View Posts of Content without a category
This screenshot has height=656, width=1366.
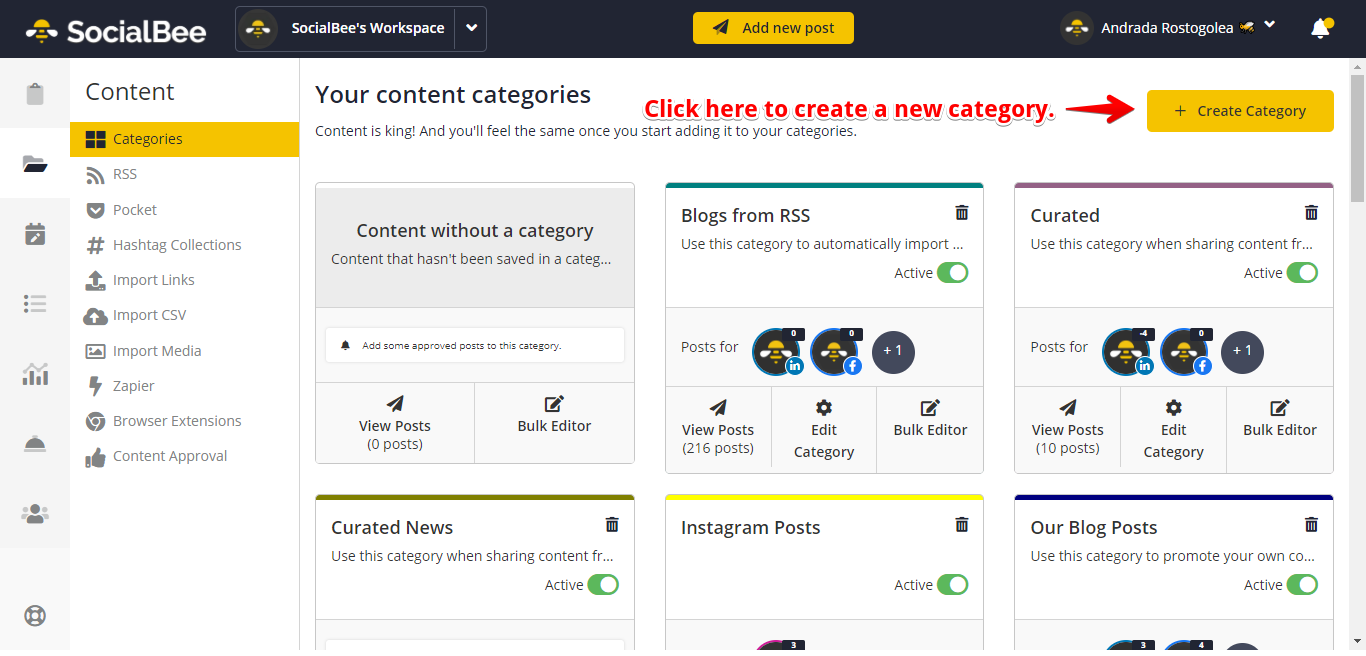395,423
